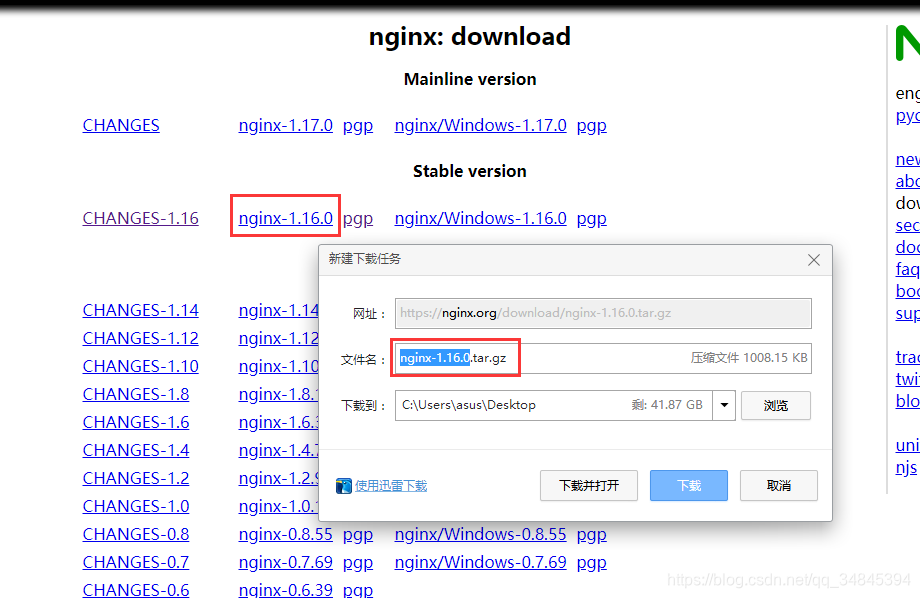920x598 pixels.
Task: Click pgp link next to nginx/Windows-0.7.69
Action: (591, 563)
